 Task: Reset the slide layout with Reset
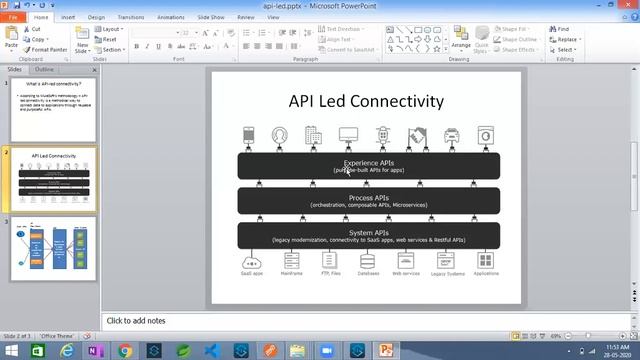click(x=106, y=40)
